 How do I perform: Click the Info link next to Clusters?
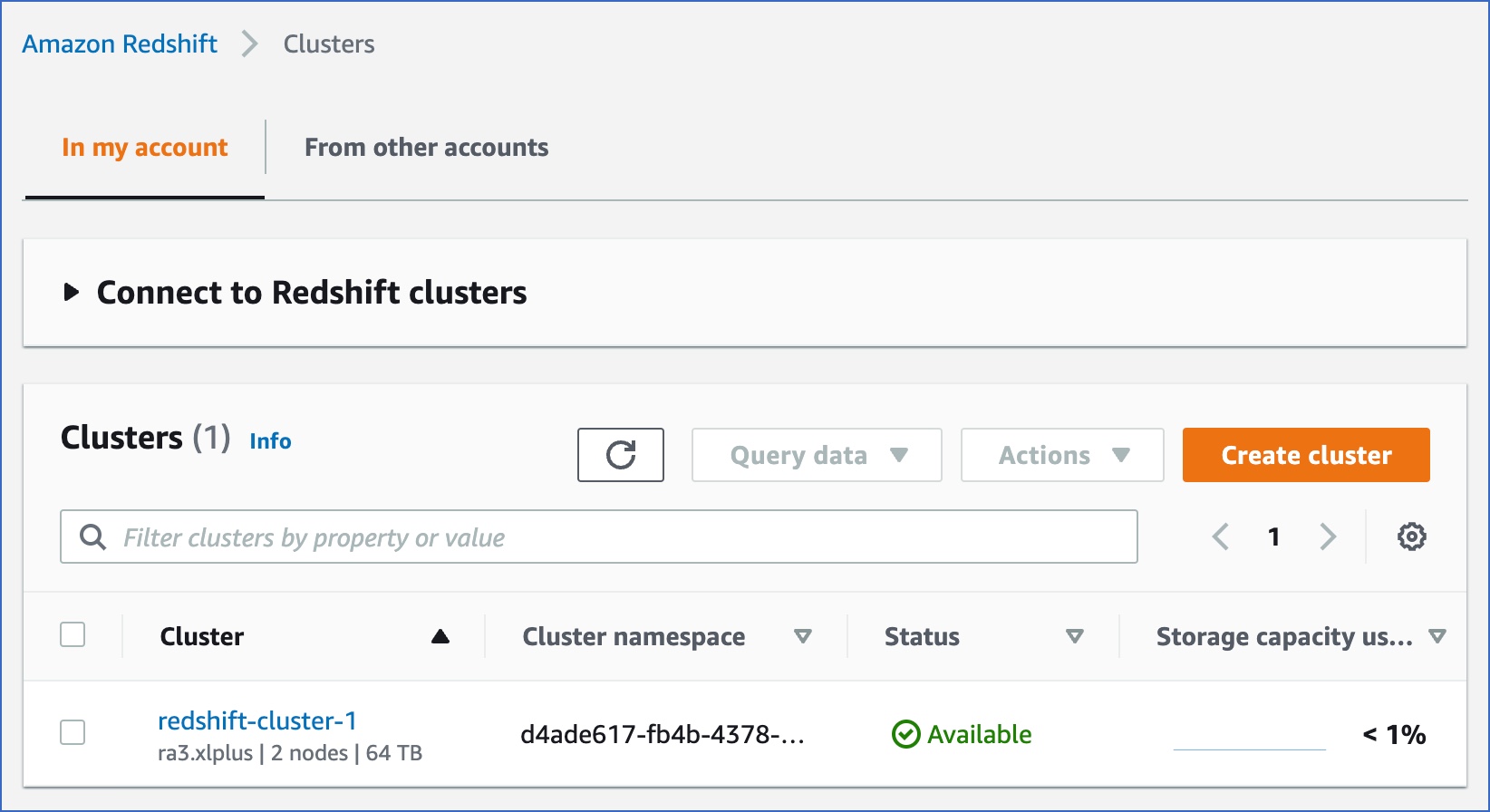pos(270,441)
